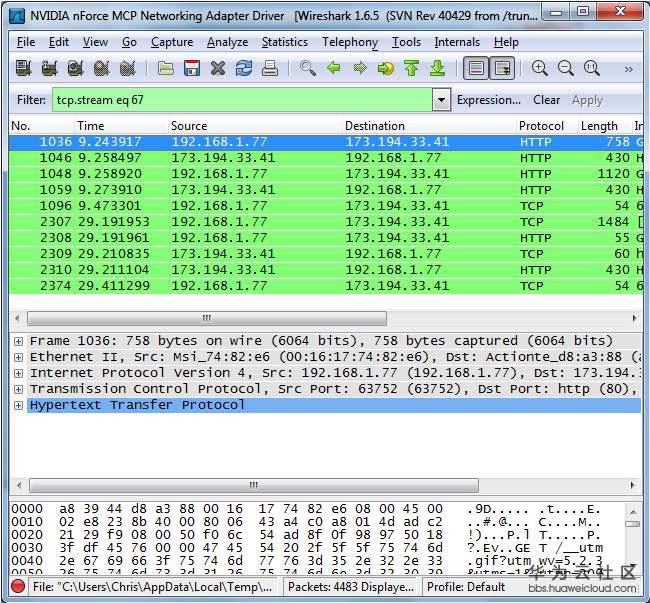This screenshot has height=603, width=650.
Task: Click the hex dump offset 0030 row
Action: pos(307,547)
